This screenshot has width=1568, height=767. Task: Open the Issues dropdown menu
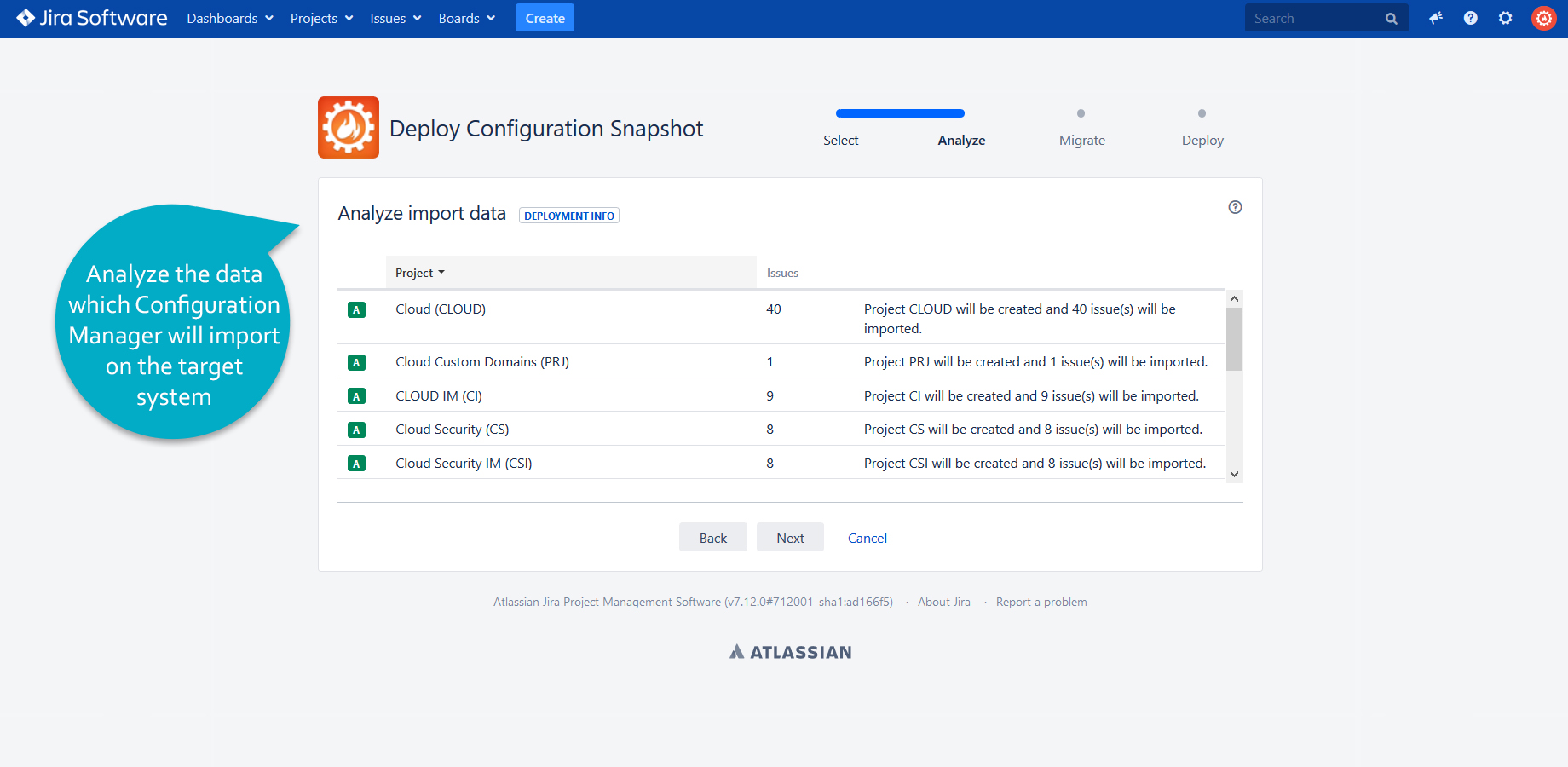pyautogui.click(x=395, y=19)
